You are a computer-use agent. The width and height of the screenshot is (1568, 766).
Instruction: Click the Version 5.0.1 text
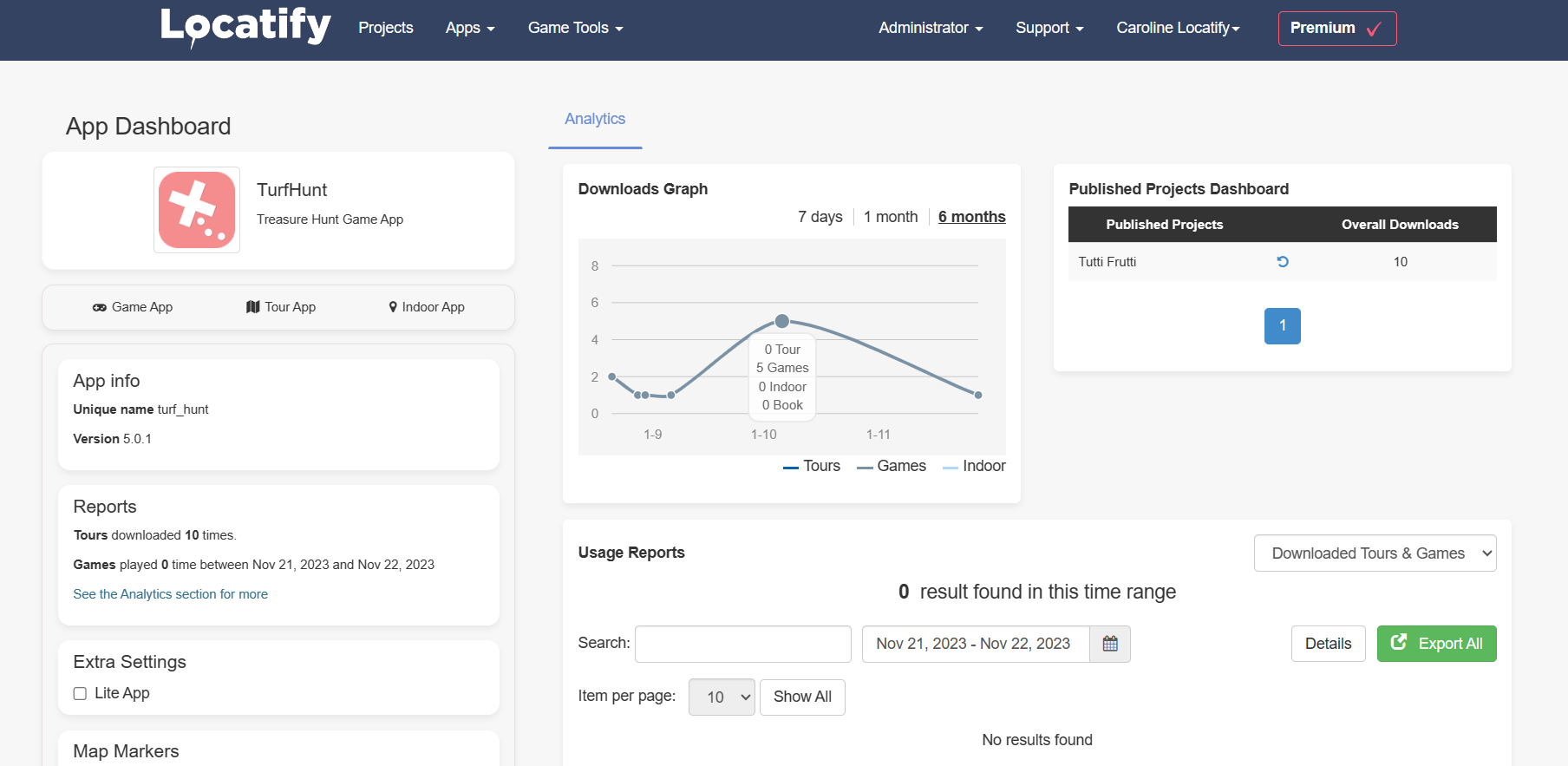coord(113,439)
